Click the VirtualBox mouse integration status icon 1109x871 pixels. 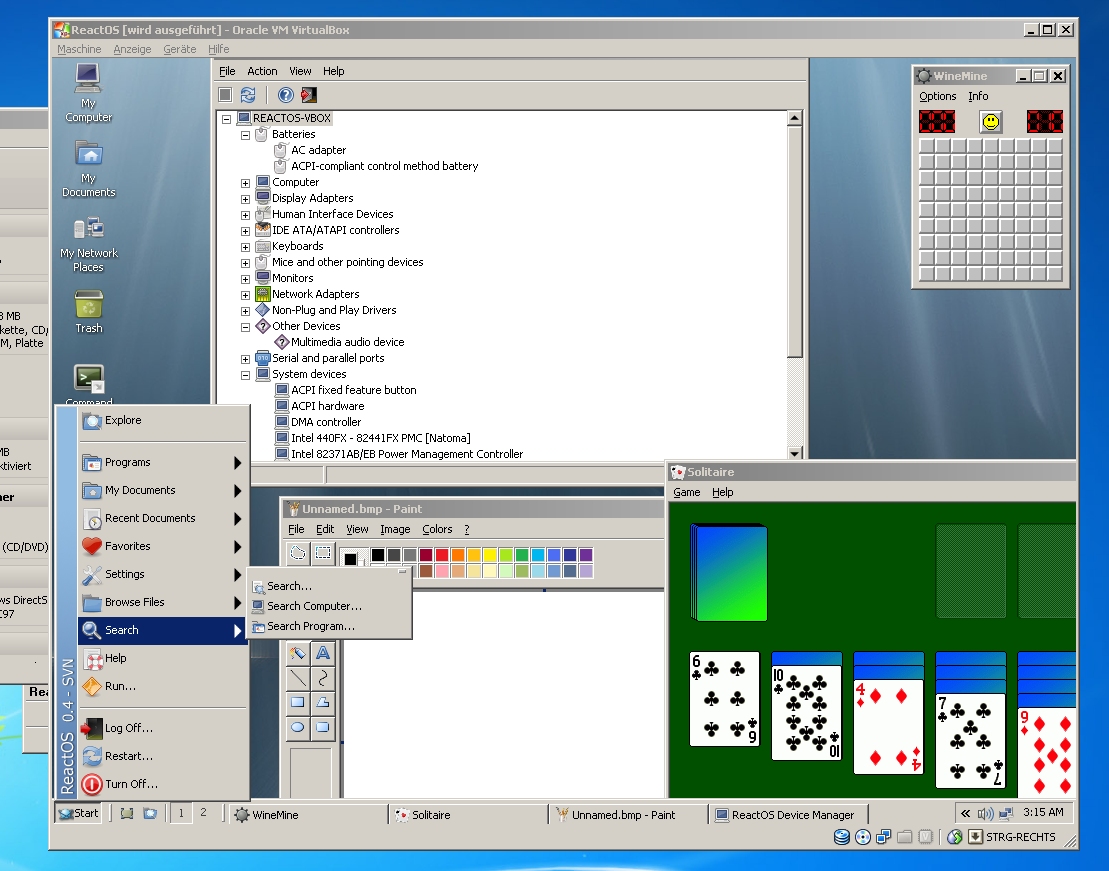coord(955,837)
